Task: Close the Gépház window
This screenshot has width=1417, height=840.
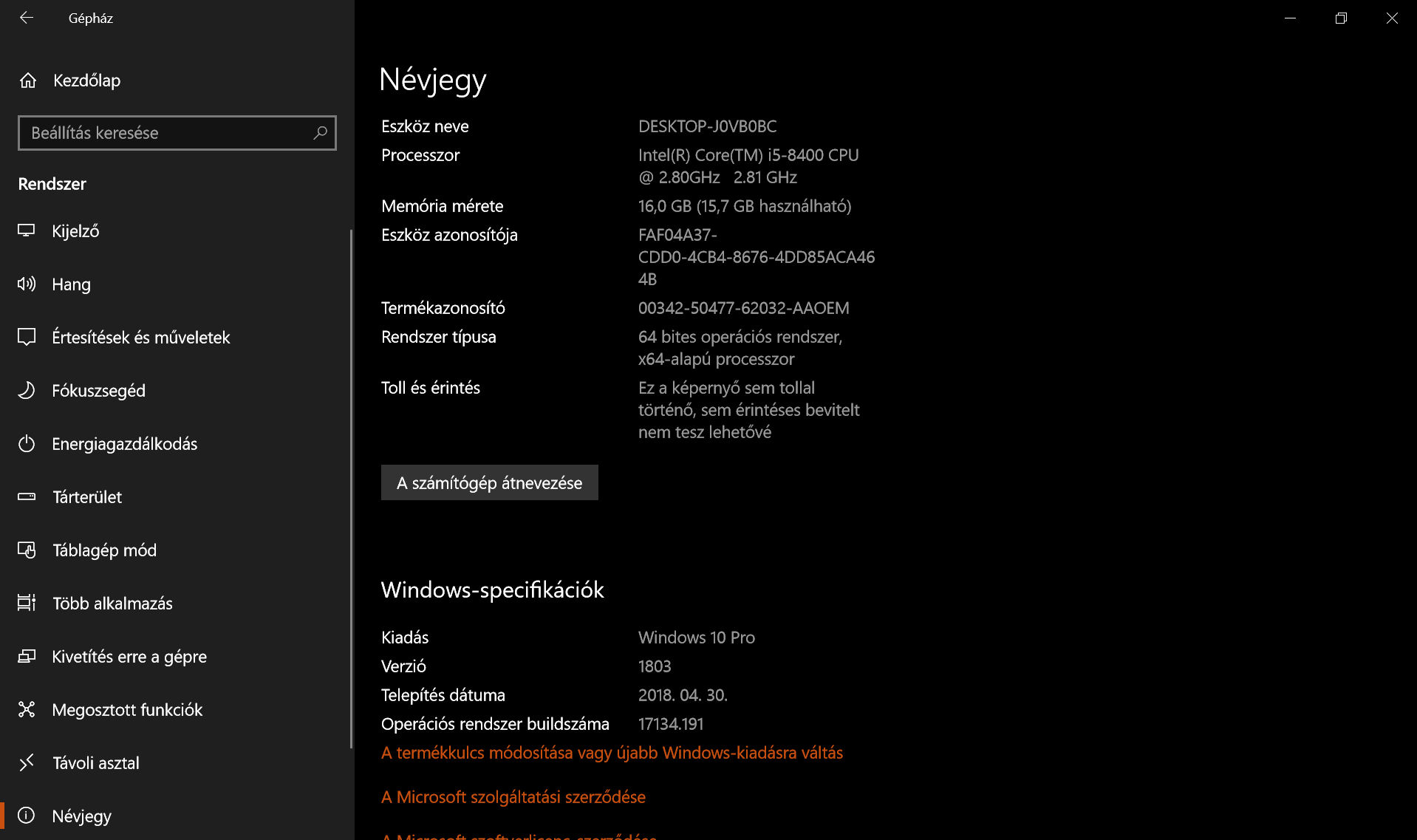Action: (x=1392, y=18)
